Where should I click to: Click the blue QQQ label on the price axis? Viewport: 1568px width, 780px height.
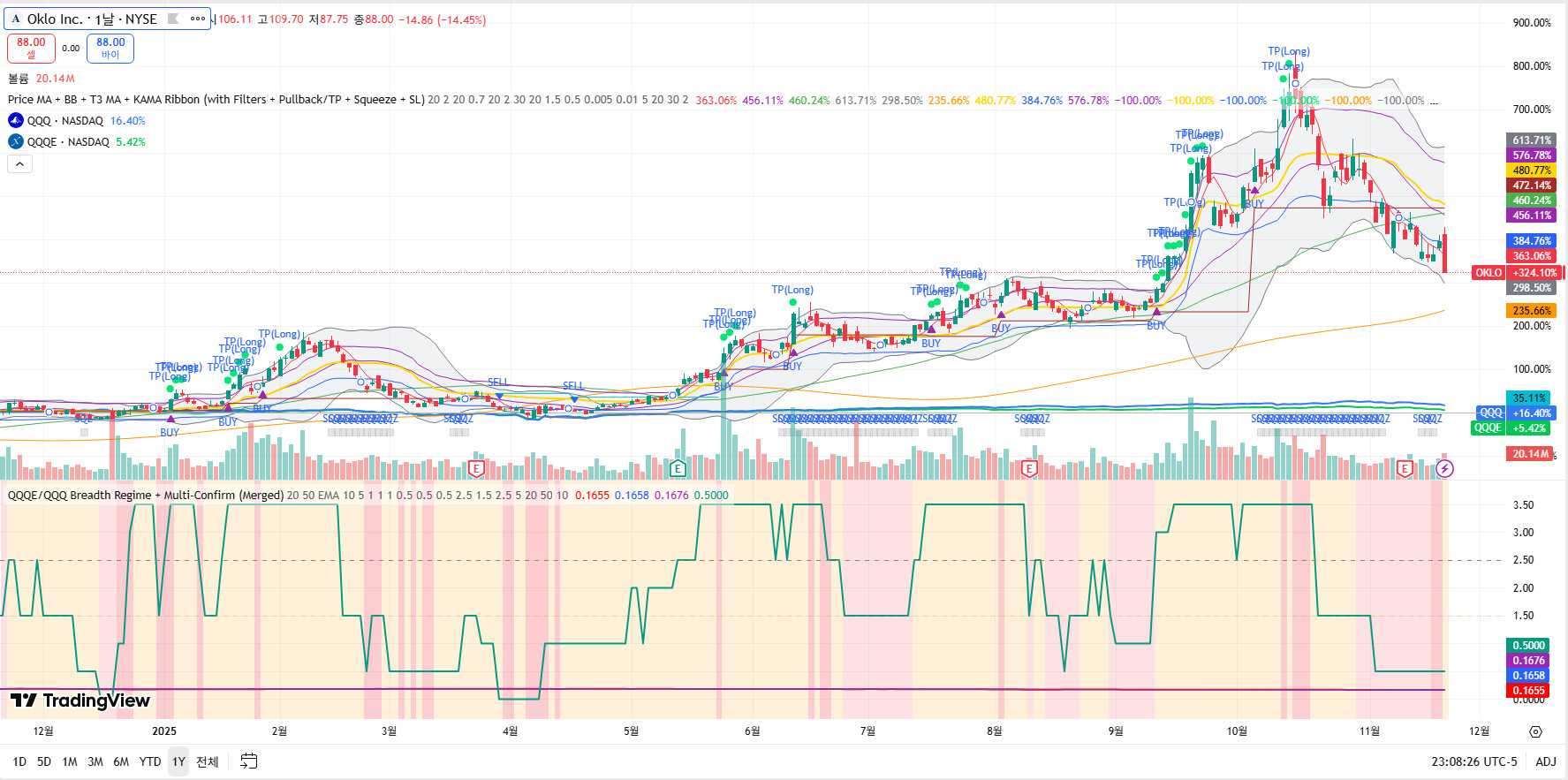point(1491,413)
